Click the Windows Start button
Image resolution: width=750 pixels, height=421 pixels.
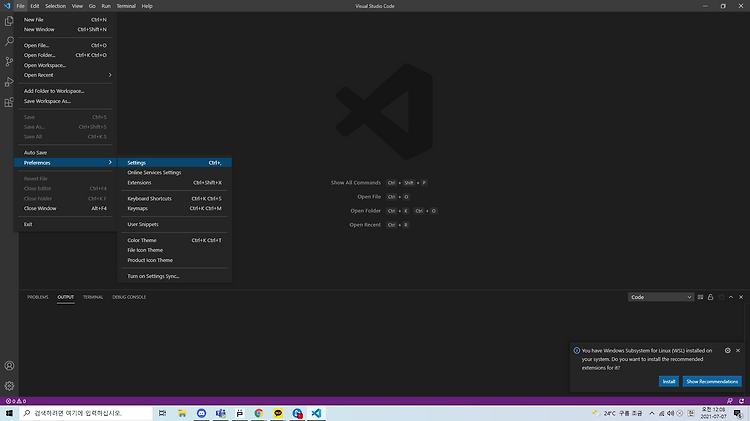tap(9, 413)
